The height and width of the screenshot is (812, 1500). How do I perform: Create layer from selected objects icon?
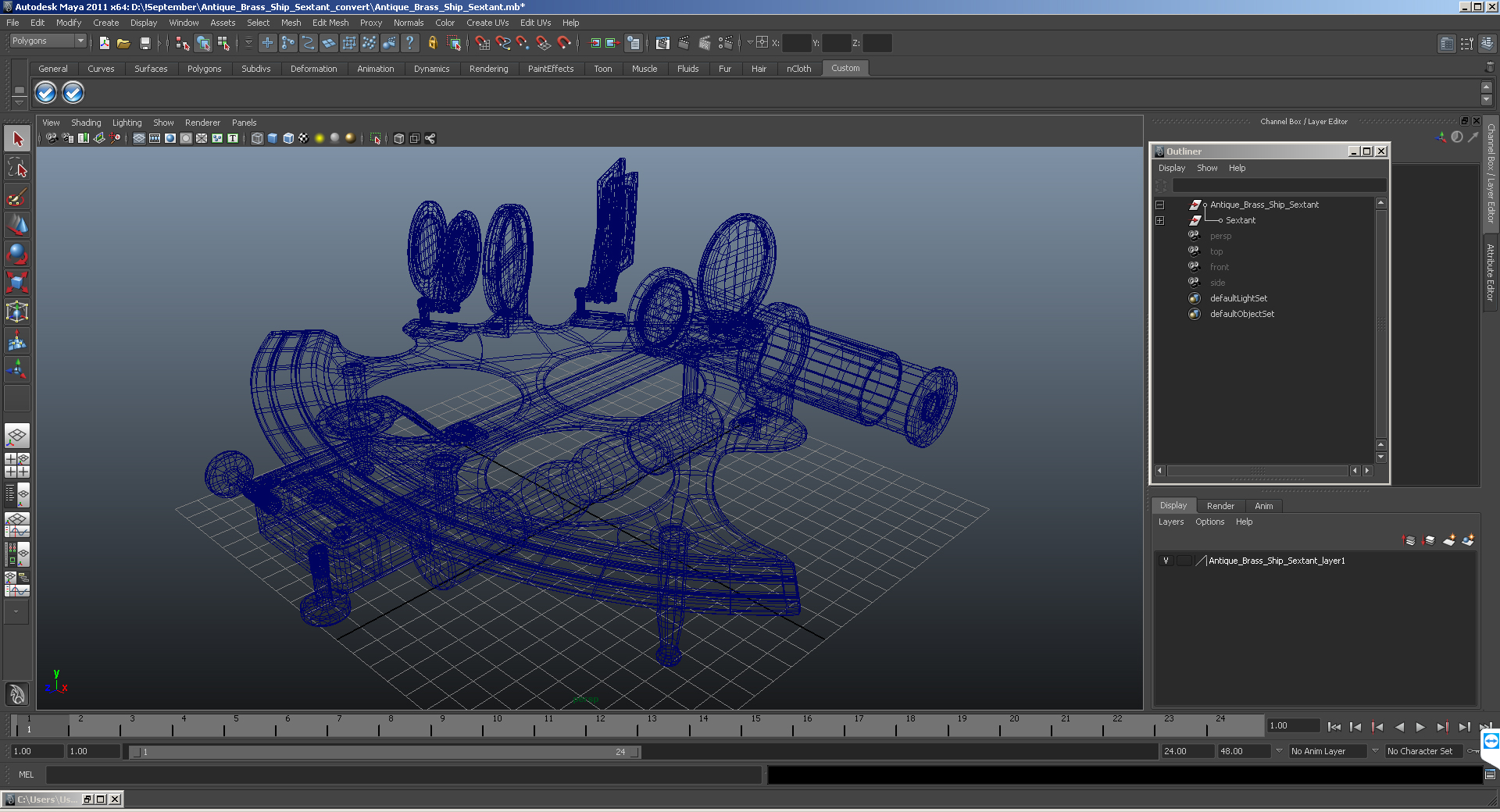point(1468,540)
